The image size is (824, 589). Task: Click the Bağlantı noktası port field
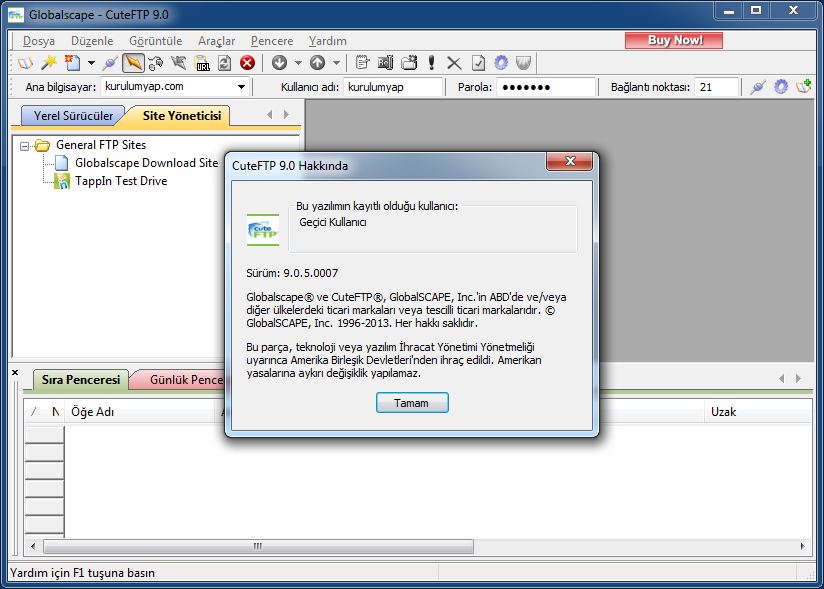tap(717, 87)
